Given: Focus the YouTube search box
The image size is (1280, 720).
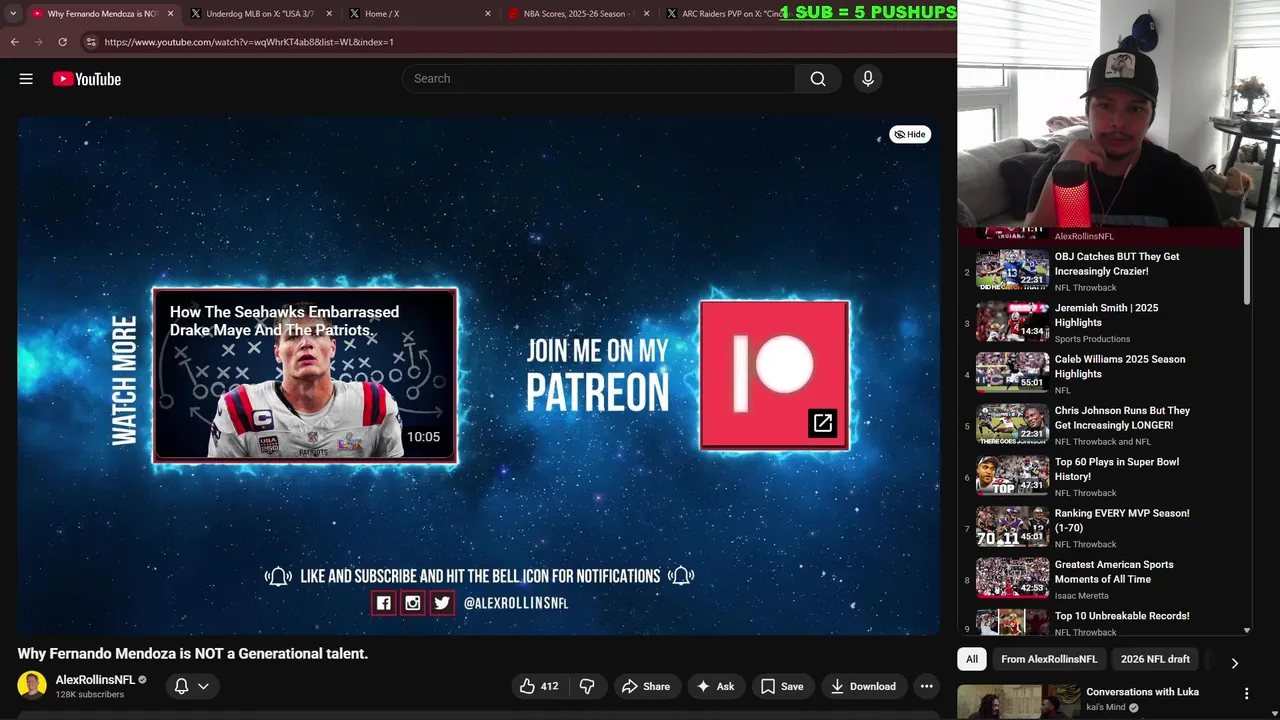Looking at the screenshot, I should (598, 79).
